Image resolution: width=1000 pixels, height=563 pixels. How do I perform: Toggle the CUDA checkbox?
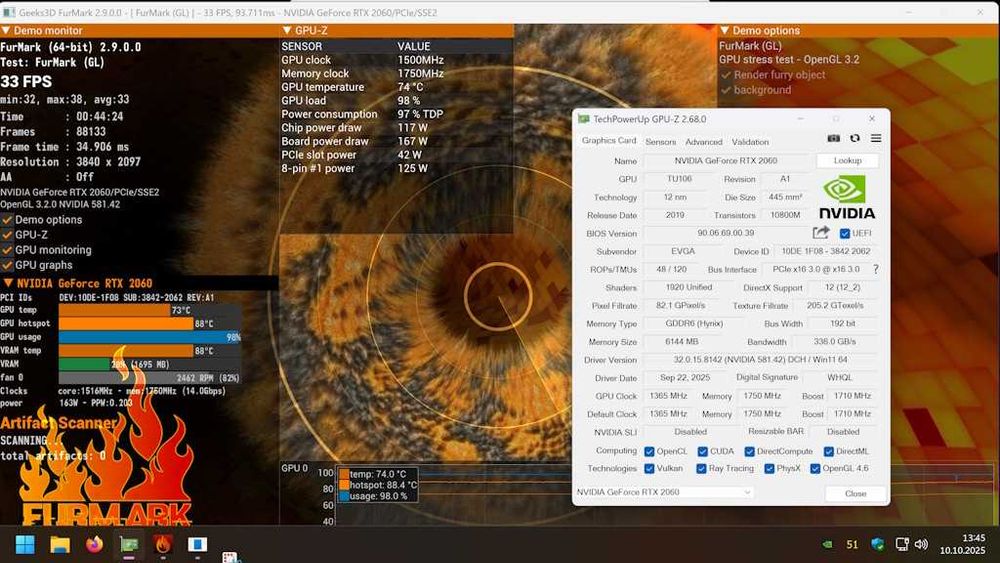703,451
